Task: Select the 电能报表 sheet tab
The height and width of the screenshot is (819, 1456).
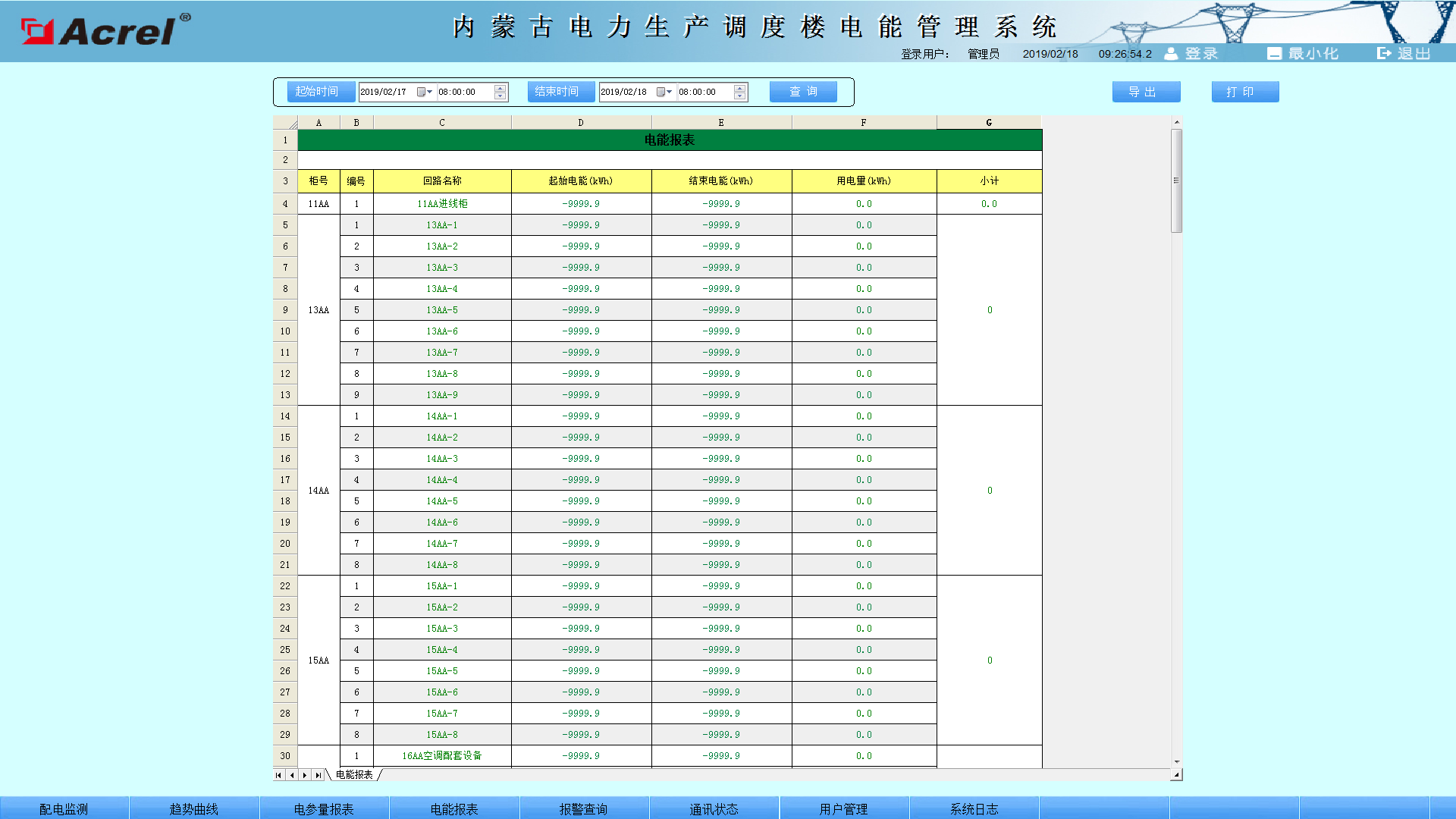Action: (354, 775)
